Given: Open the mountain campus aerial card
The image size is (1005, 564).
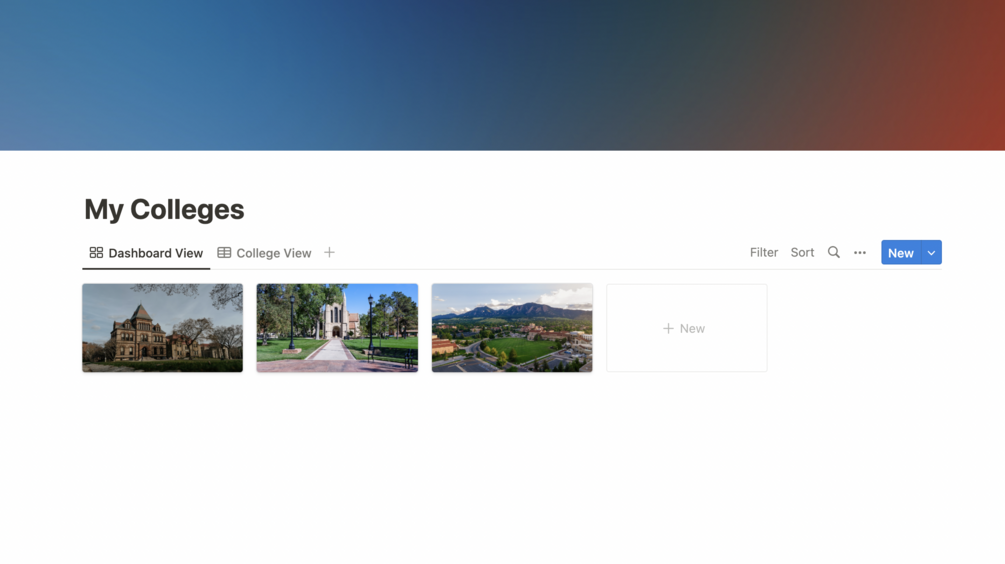Looking at the screenshot, I should click(x=512, y=328).
